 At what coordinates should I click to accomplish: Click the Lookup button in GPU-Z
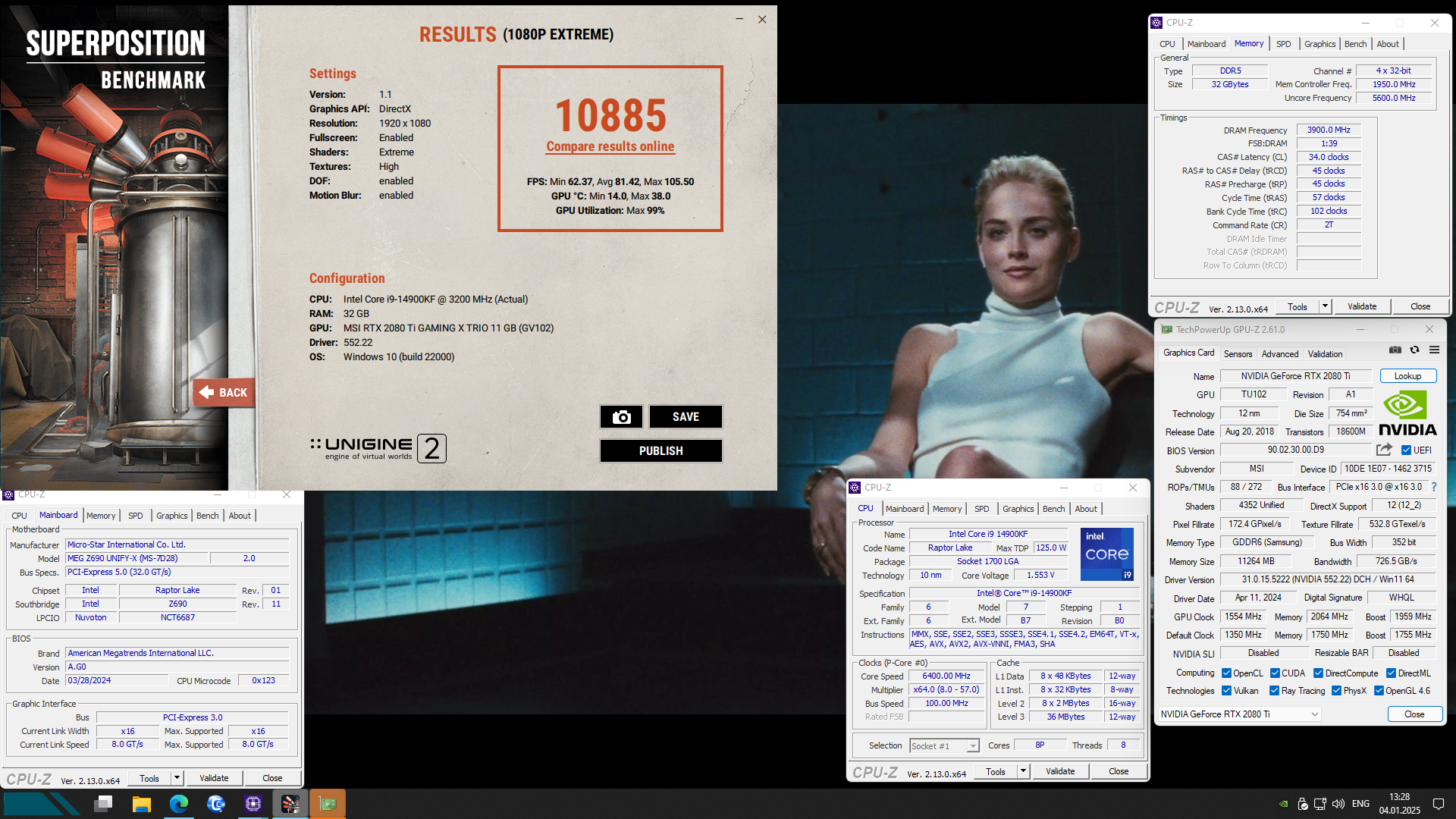pyautogui.click(x=1407, y=376)
